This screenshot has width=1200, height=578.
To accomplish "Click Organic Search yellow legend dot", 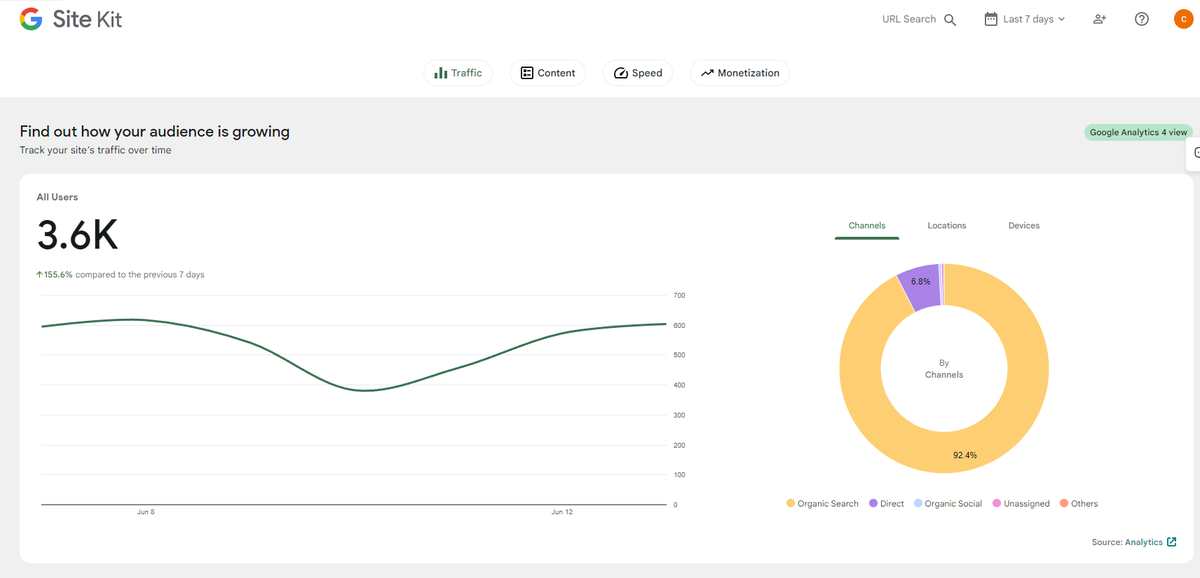I will click(x=791, y=504).
